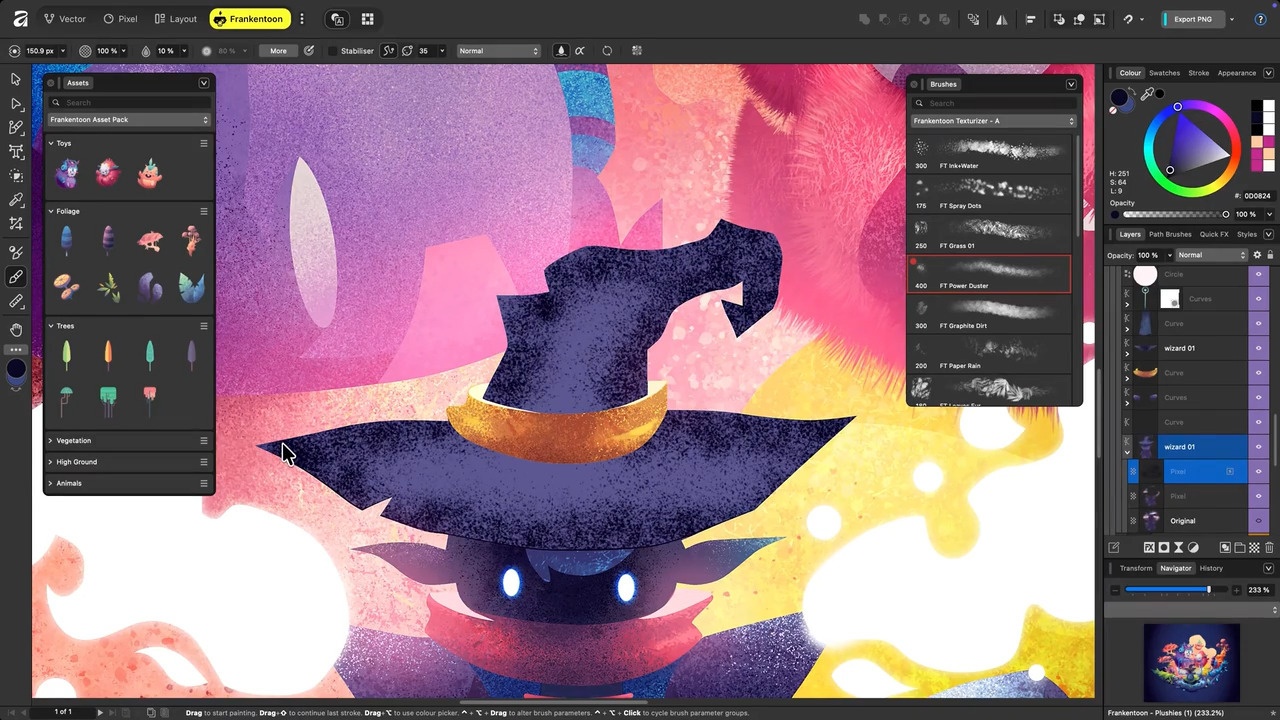Click the Export PNG button

(x=1193, y=19)
